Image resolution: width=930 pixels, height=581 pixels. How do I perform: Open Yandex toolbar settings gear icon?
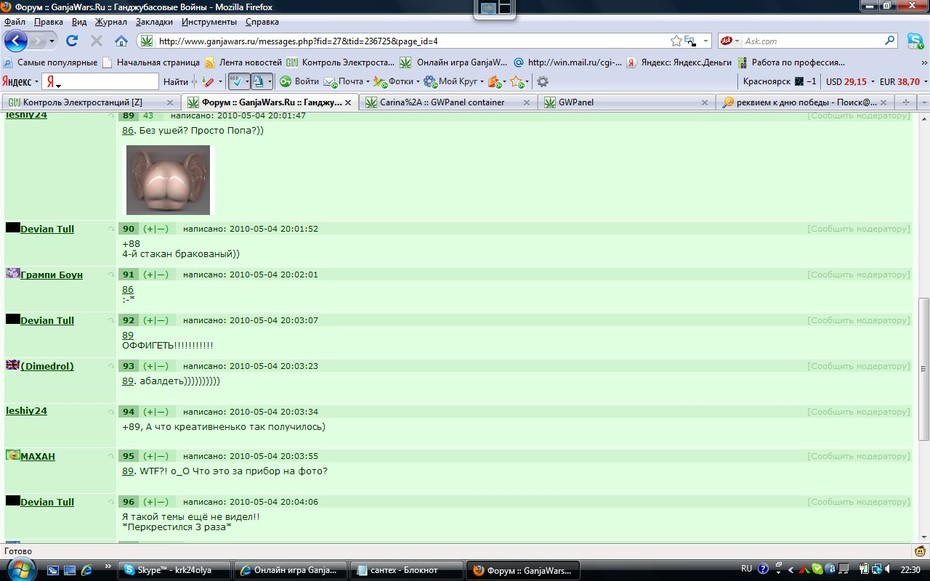tap(542, 81)
